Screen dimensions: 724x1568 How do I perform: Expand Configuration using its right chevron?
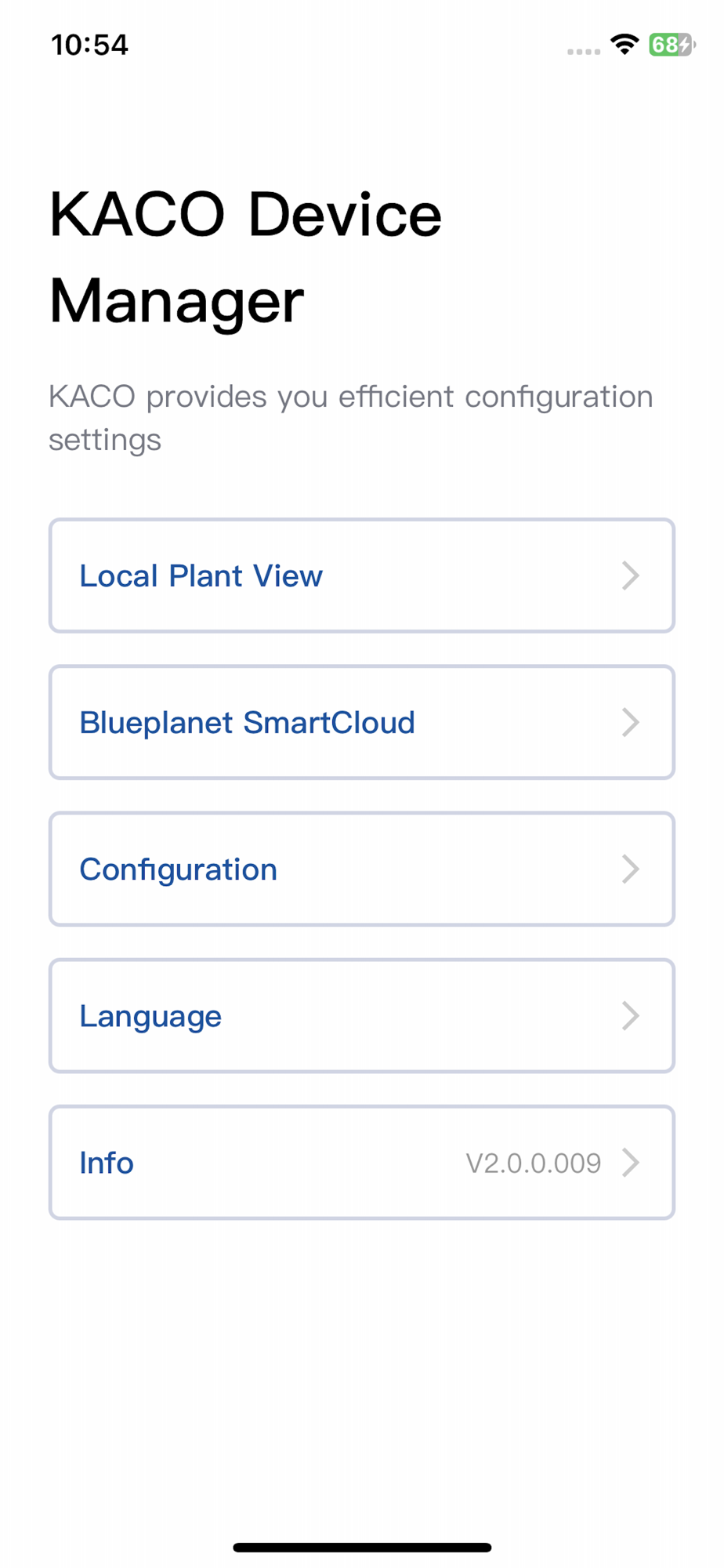pyautogui.click(x=631, y=869)
